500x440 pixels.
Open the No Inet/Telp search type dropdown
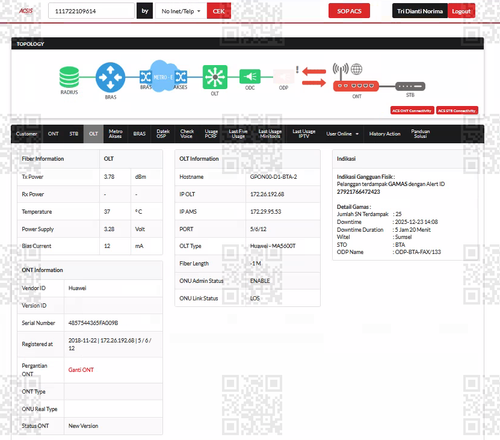(x=181, y=11)
